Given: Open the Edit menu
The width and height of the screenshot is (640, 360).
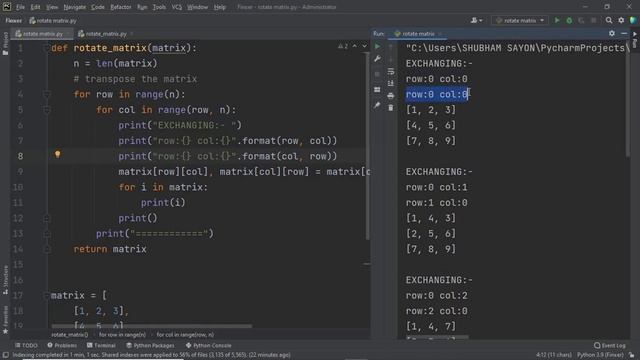Looking at the screenshot, I should pyautogui.click(x=36, y=7).
